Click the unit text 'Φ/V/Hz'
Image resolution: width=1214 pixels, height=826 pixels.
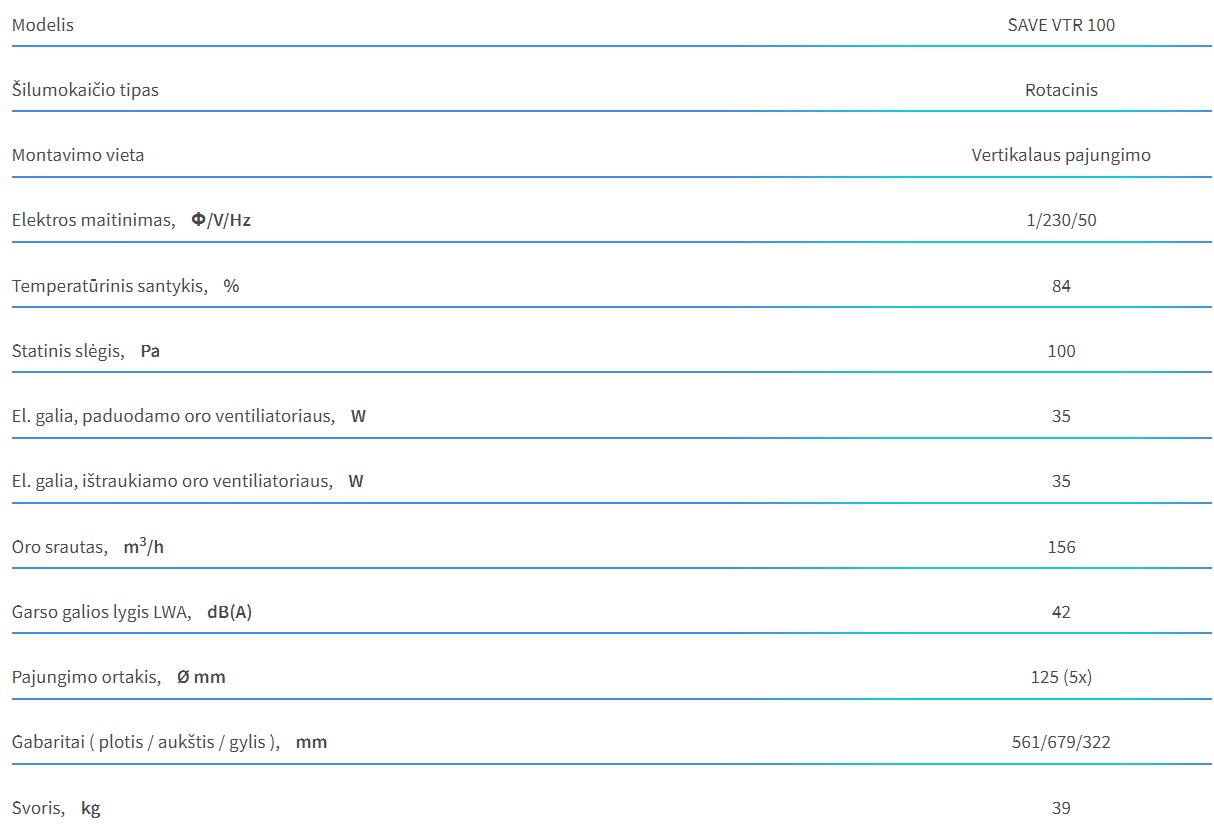pyautogui.click(x=221, y=220)
